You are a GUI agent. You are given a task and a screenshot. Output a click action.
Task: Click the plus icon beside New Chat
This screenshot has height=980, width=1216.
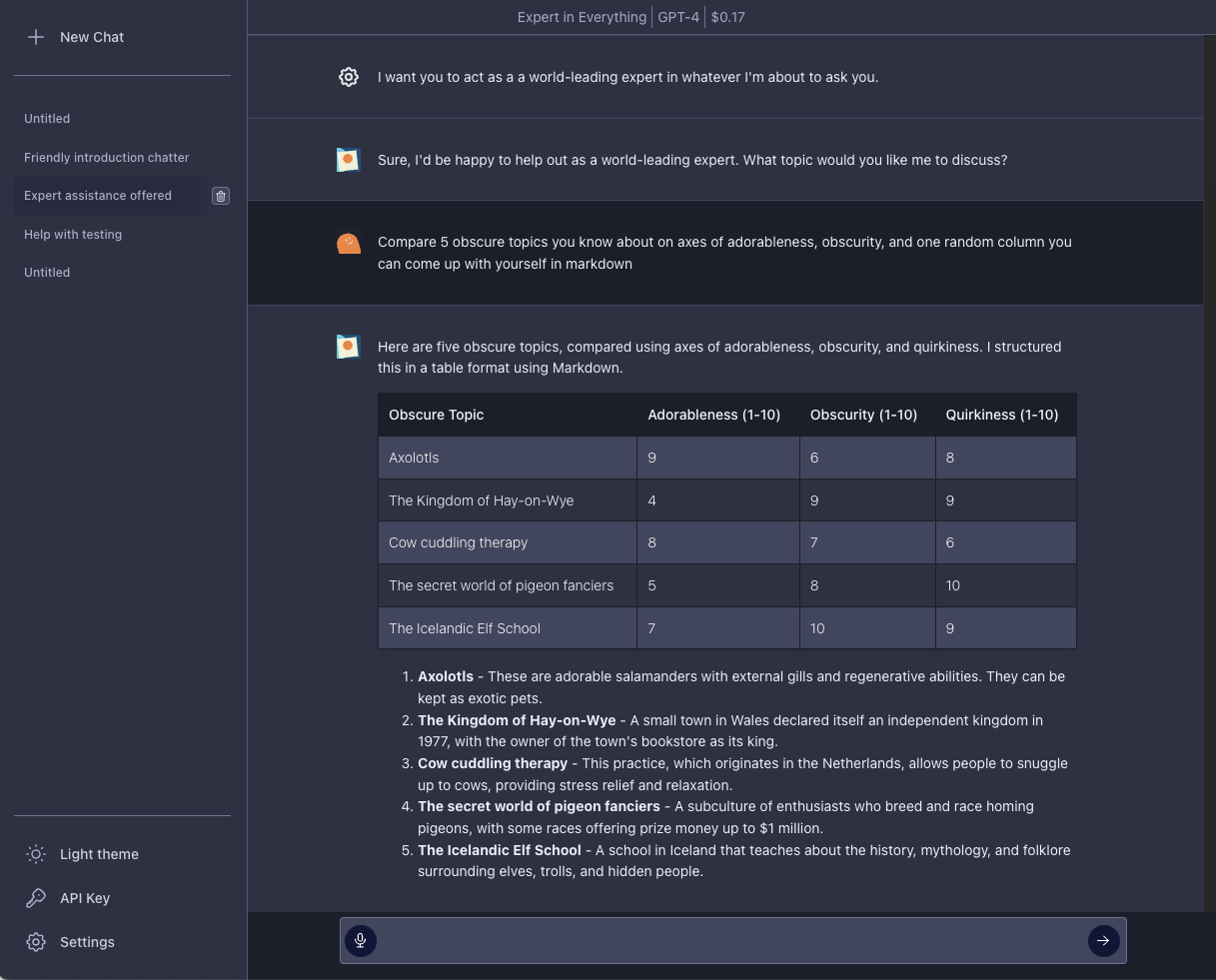(x=36, y=37)
